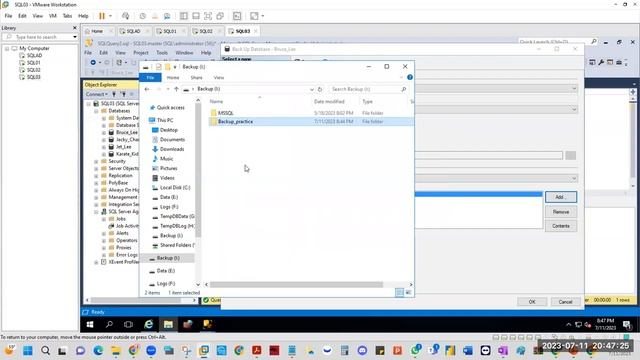
Task: Toggle the VMware library sidebar view icon
Action: (x=184, y=16)
